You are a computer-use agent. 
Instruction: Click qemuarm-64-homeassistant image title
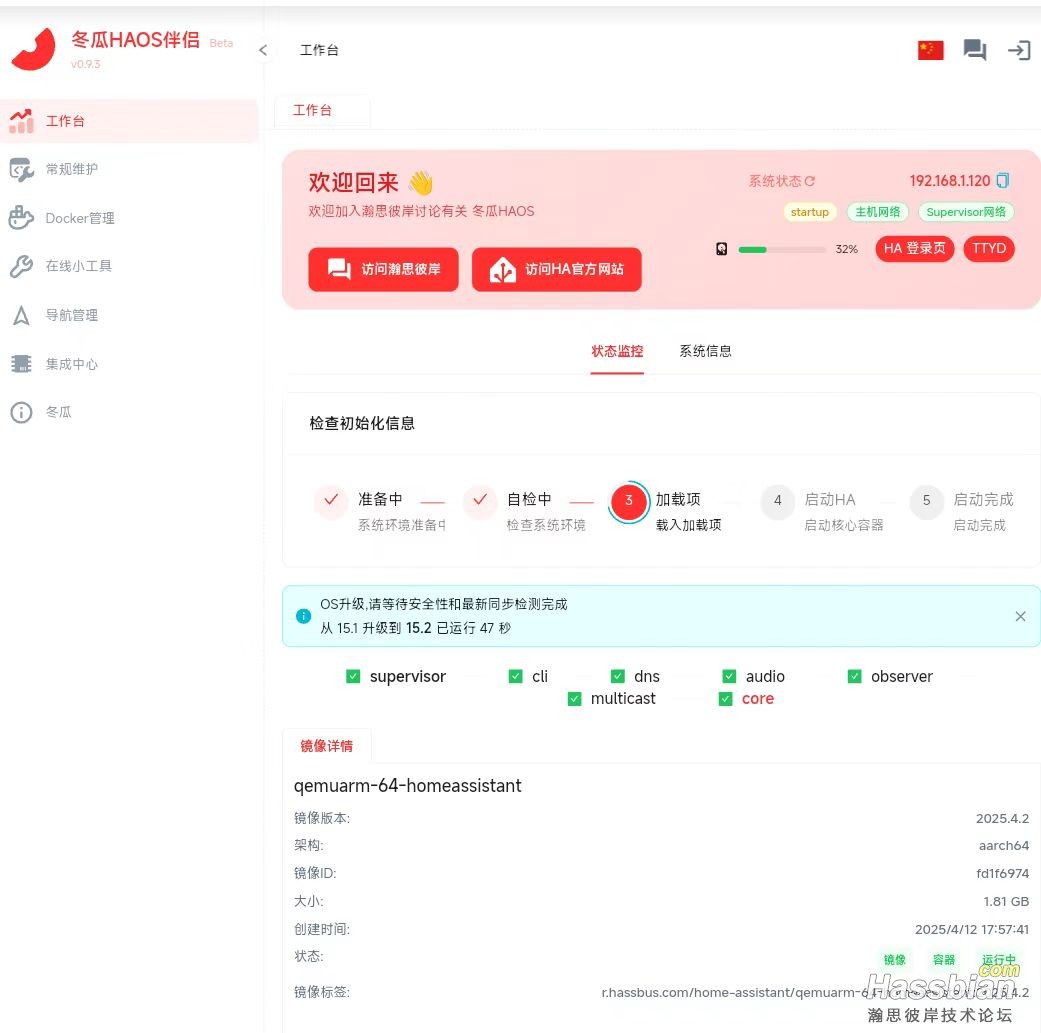pos(408,785)
